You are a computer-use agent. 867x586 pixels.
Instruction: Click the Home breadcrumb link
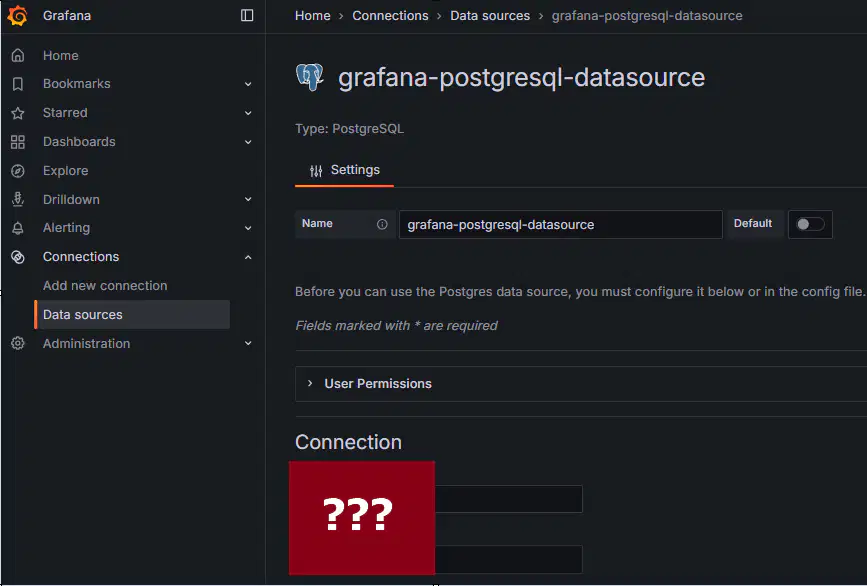coord(312,15)
